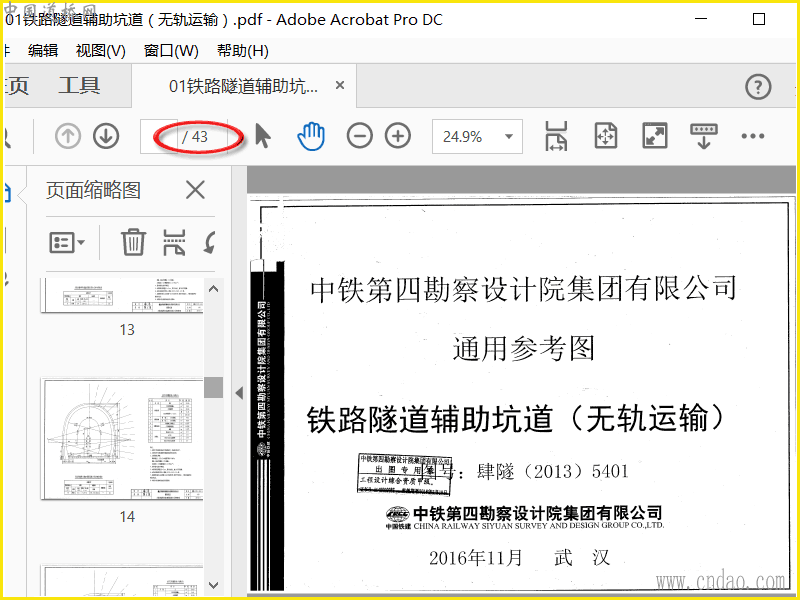
Task: Fit page to window width icon
Action: pos(556,136)
